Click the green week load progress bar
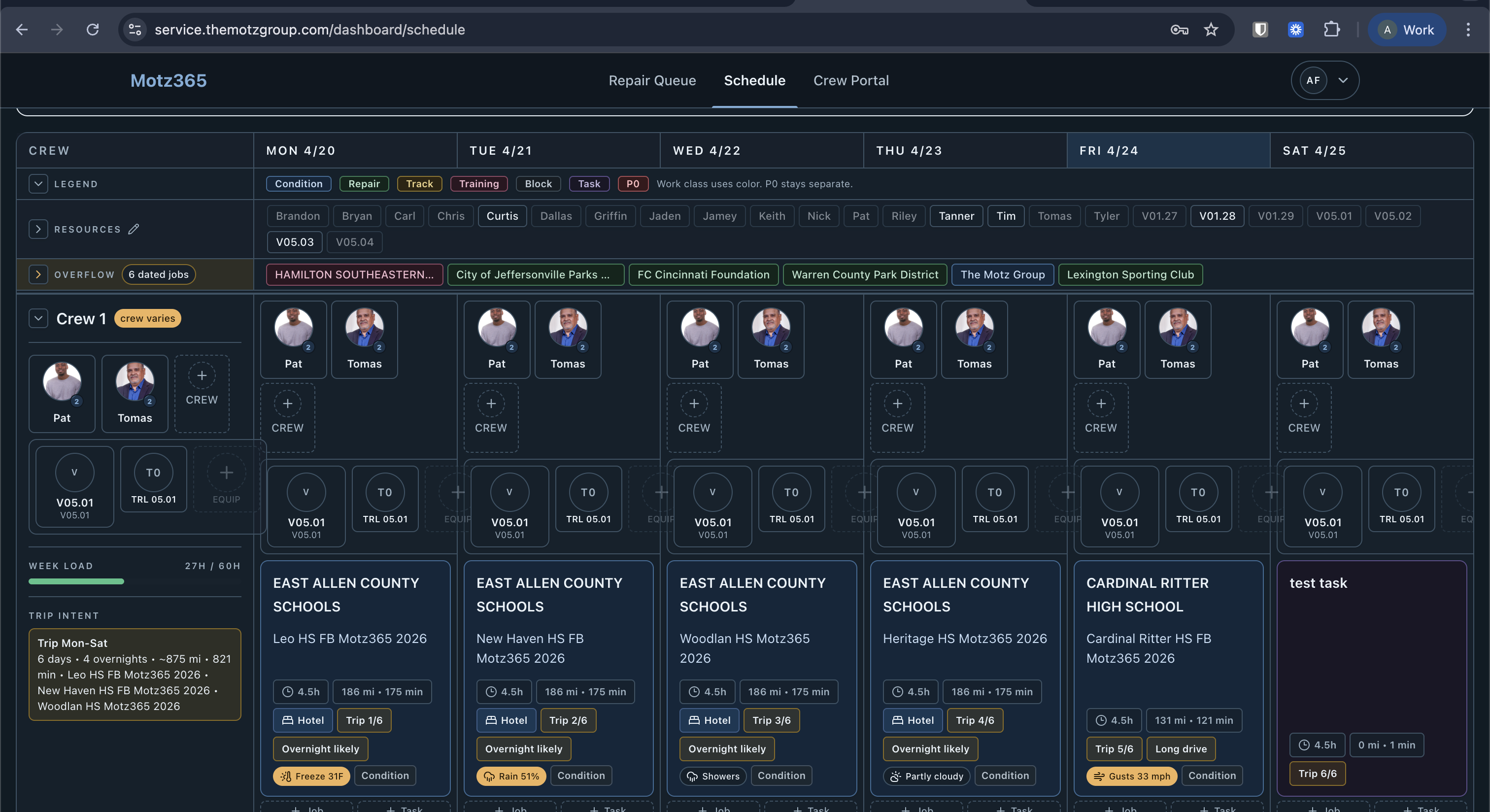Image resolution: width=1490 pixels, height=812 pixels. [x=76, y=581]
